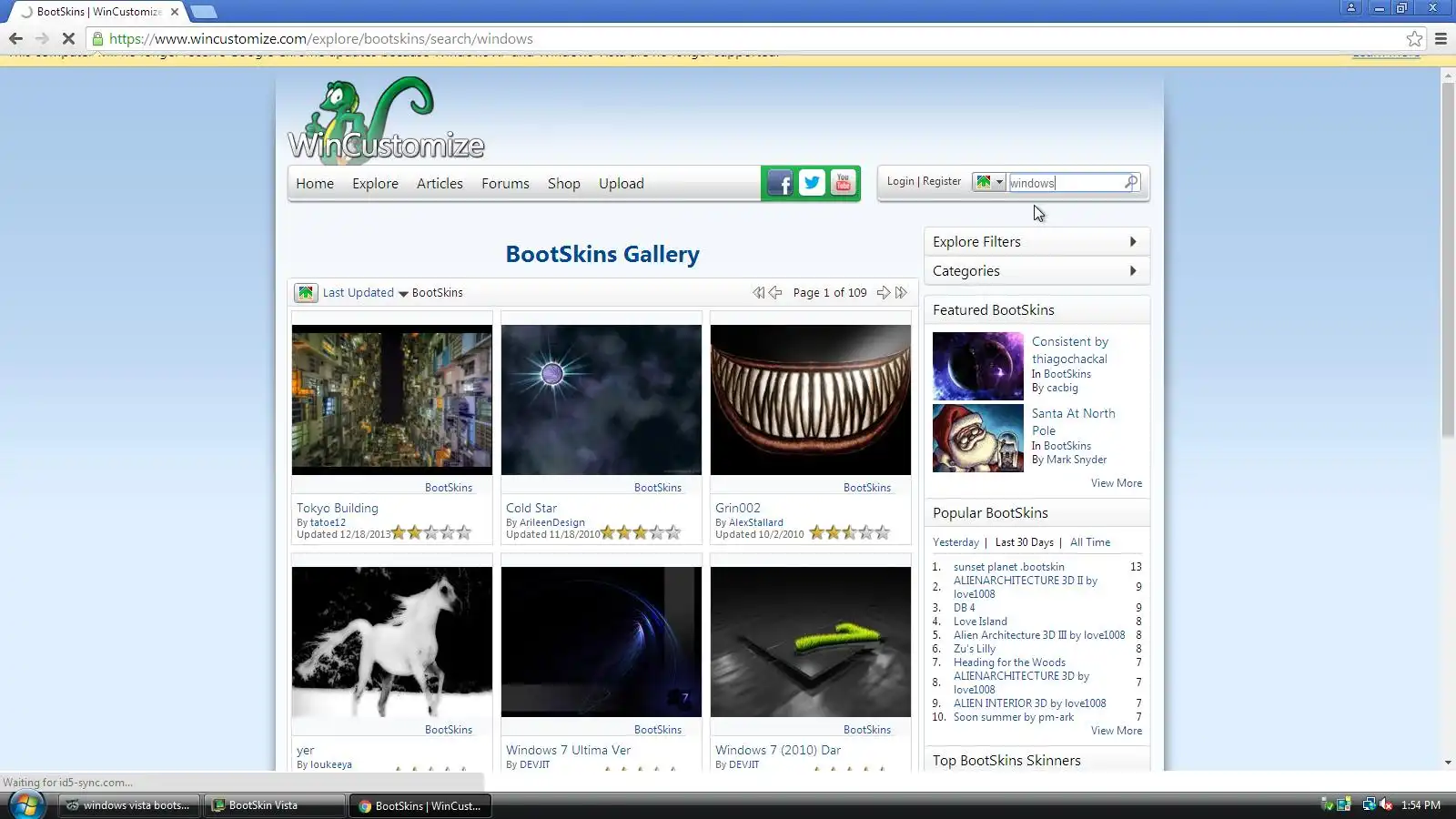Open the Windows 7 Ultima Ver thumbnail
The height and width of the screenshot is (819, 1456).
pyautogui.click(x=602, y=642)
